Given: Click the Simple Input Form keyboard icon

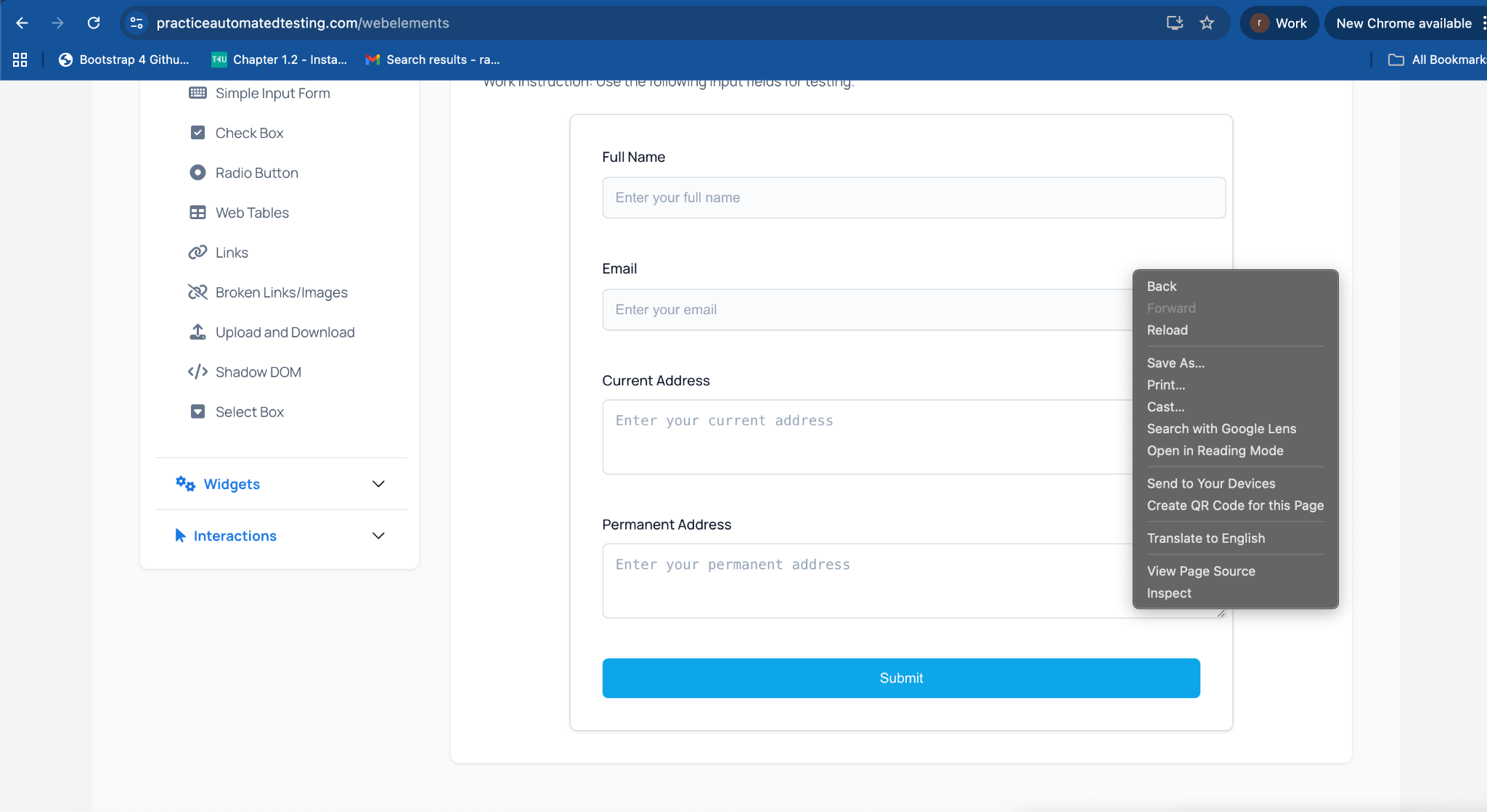Looking at the screenshot, I should [x=197, y=93].
